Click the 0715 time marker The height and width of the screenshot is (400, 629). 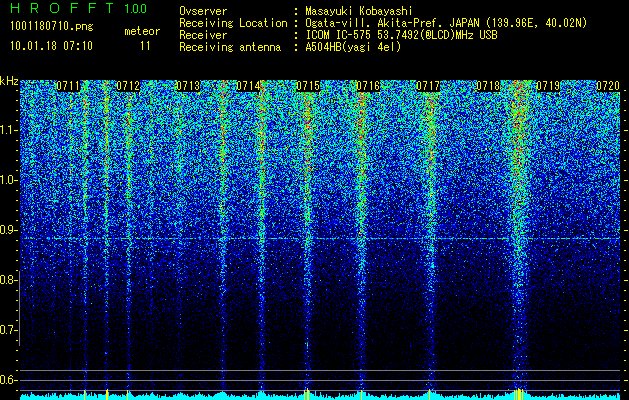pyautogui.click(x=308, y=86)
